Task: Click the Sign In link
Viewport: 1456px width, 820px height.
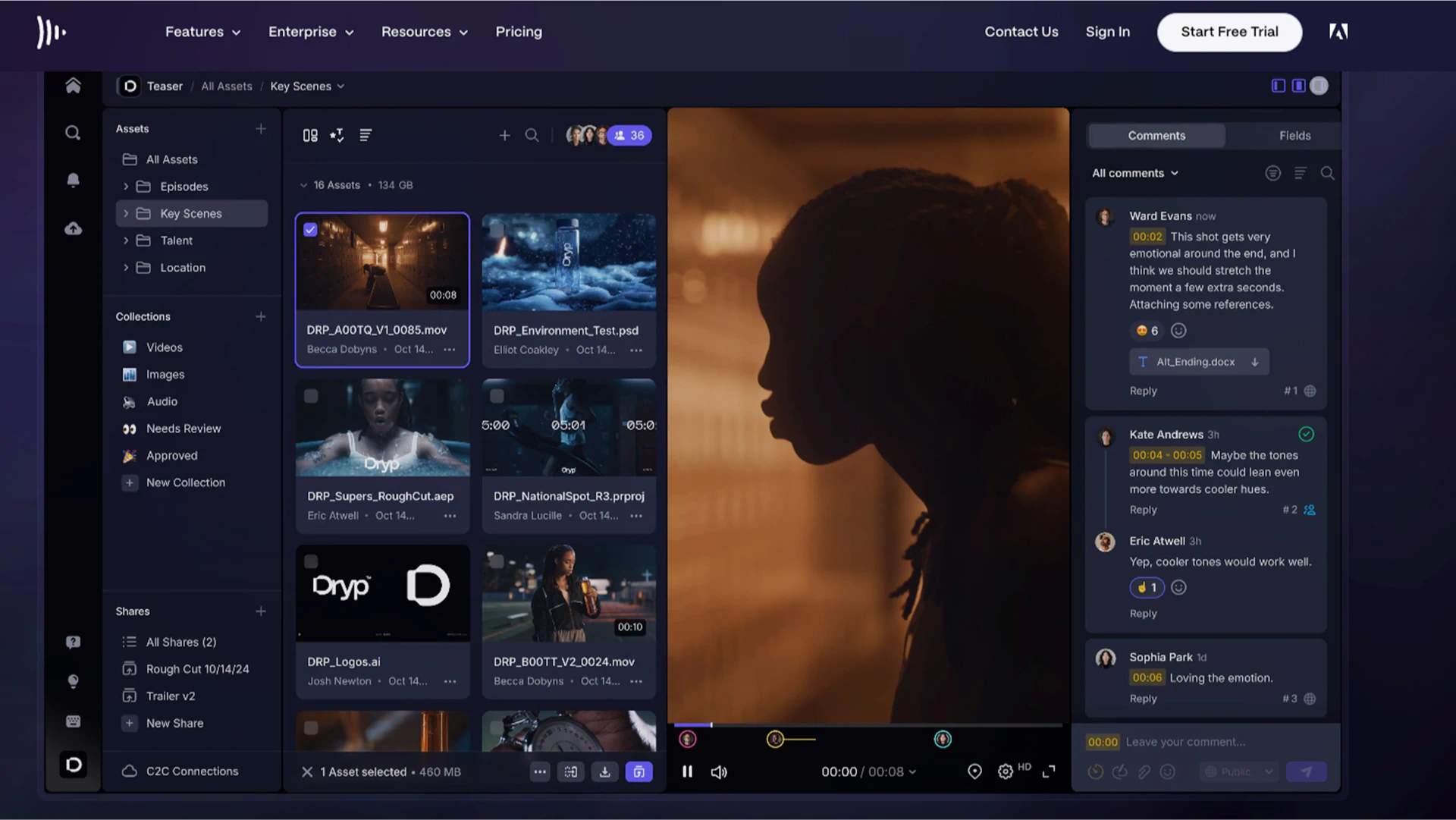Action: 1107,32
